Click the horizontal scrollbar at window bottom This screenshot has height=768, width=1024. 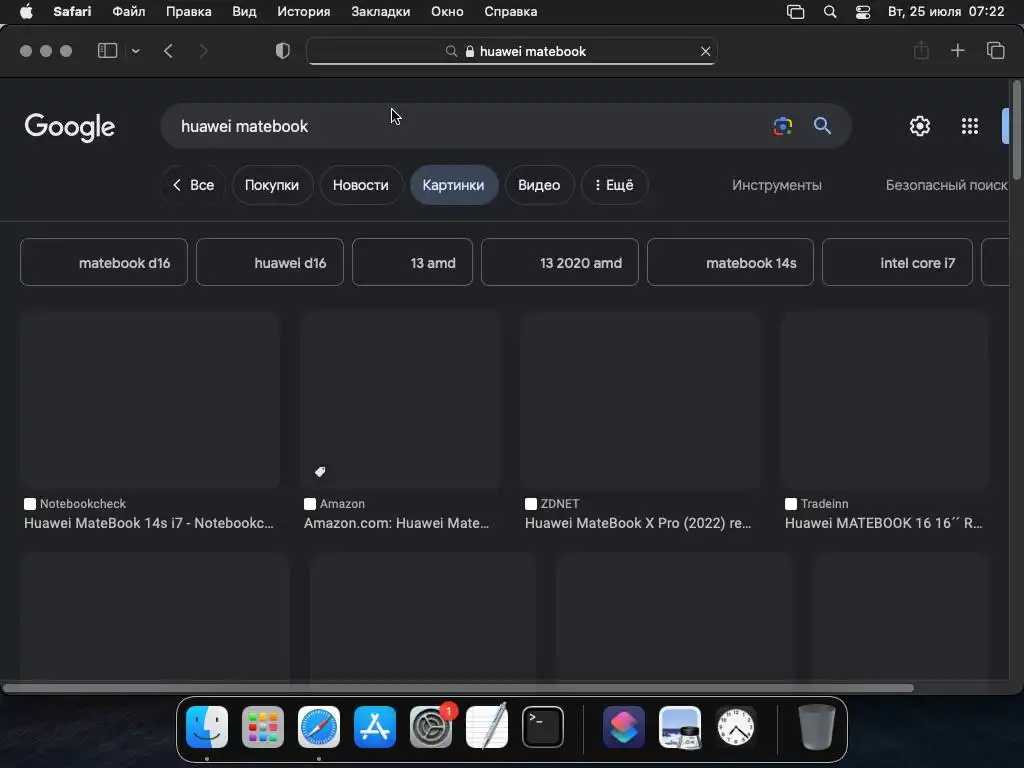click(x=458, y=688)
